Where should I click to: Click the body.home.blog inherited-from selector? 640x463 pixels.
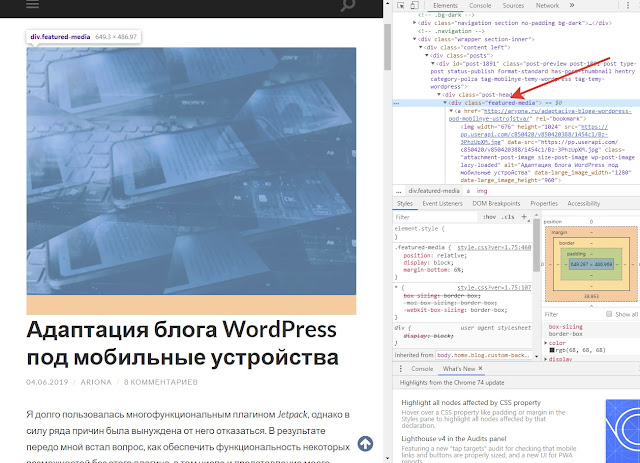(484, 355)
